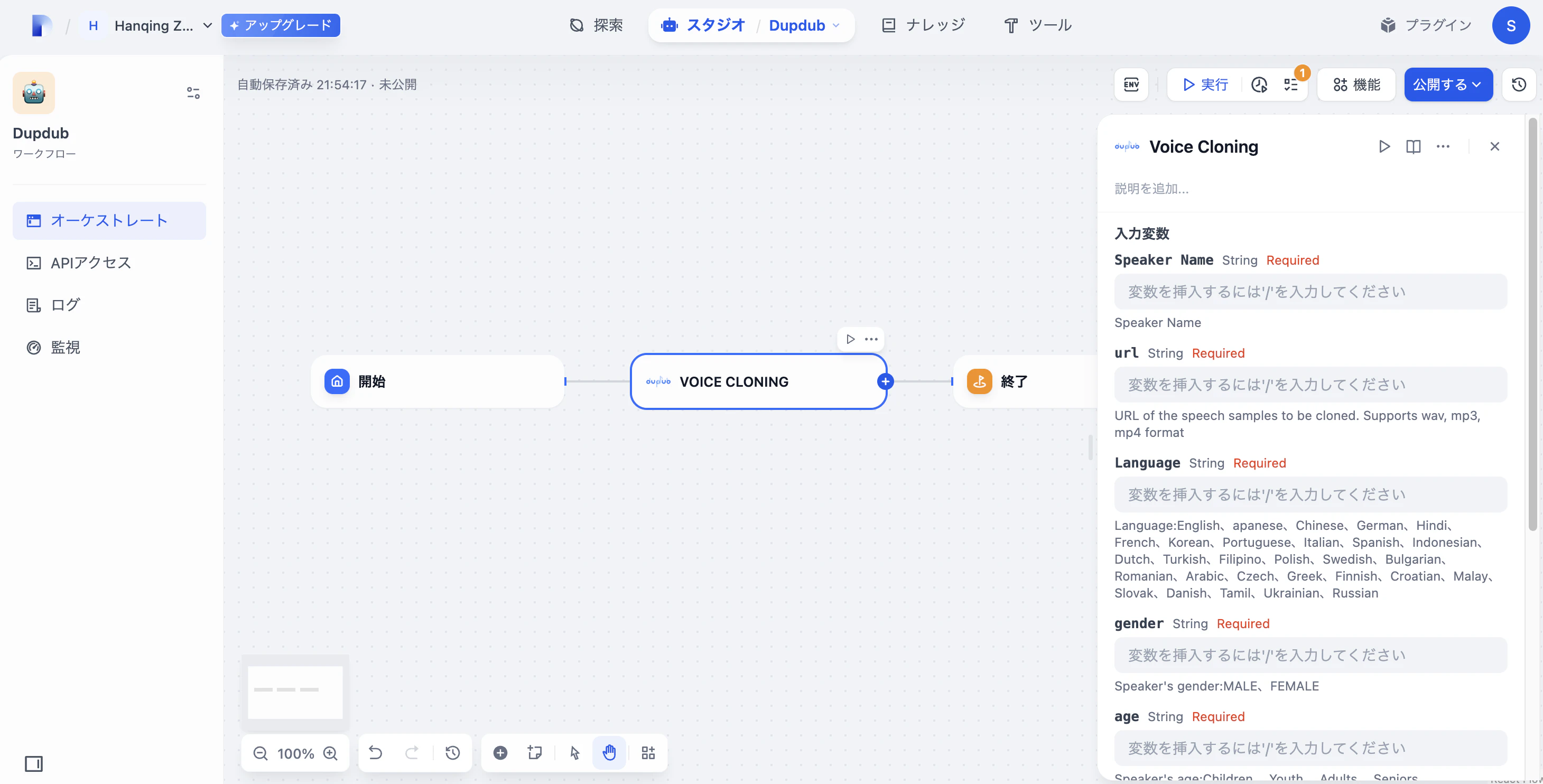Redo the canvas action
The width and height of the screenshot is (1543, 784).
(x=412, y=753)
